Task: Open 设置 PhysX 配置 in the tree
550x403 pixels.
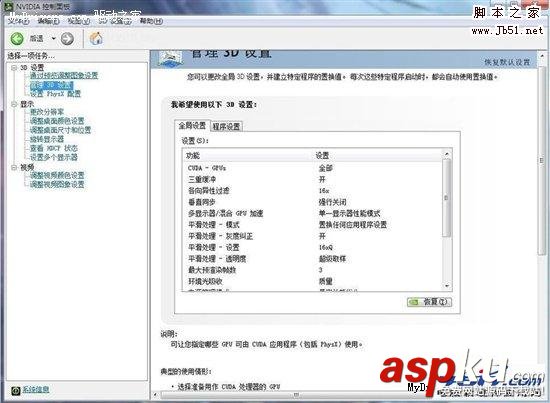Action: coord(55,94)
